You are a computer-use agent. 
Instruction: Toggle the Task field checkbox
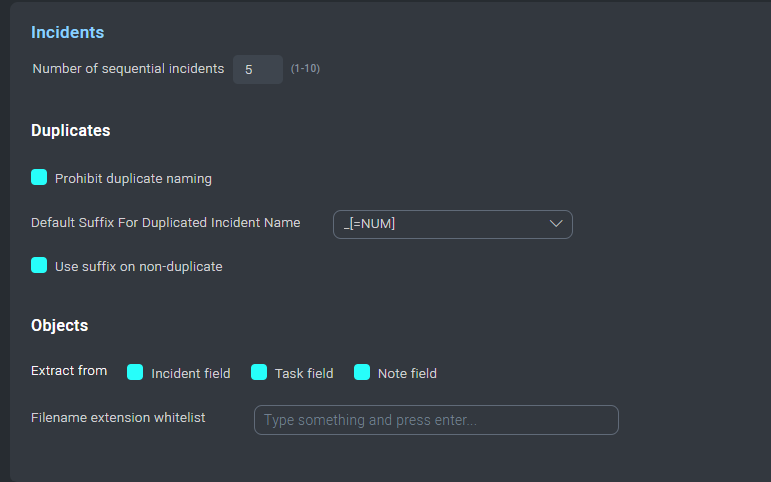pyautogui.click(x=259, y=372)
